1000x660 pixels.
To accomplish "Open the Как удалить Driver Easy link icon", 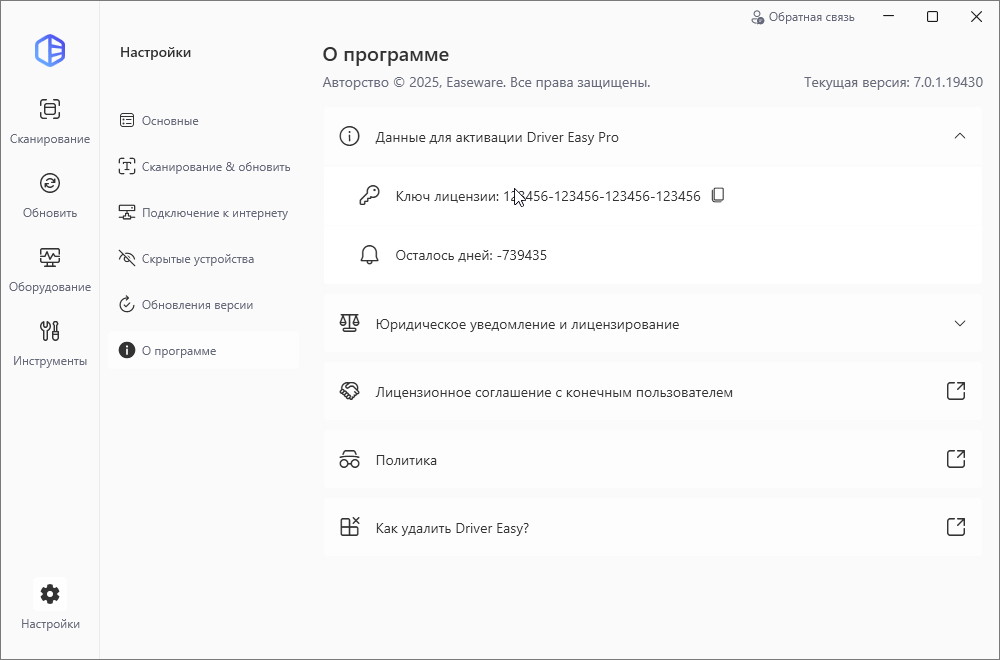I will (x=955, y=527).
